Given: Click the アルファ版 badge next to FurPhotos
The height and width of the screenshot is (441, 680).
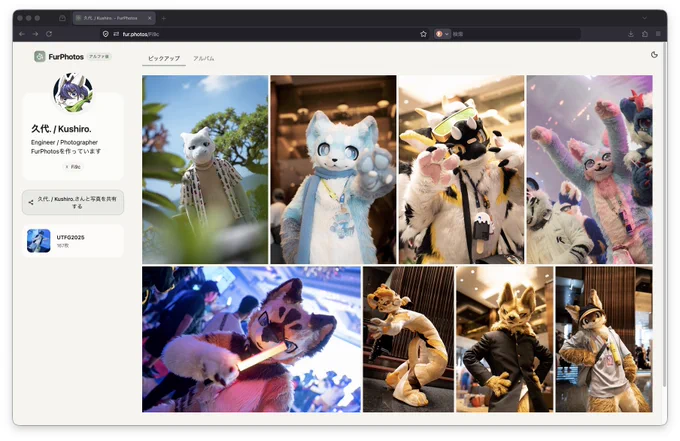Looking at the screenshot, I should (99, 56).
